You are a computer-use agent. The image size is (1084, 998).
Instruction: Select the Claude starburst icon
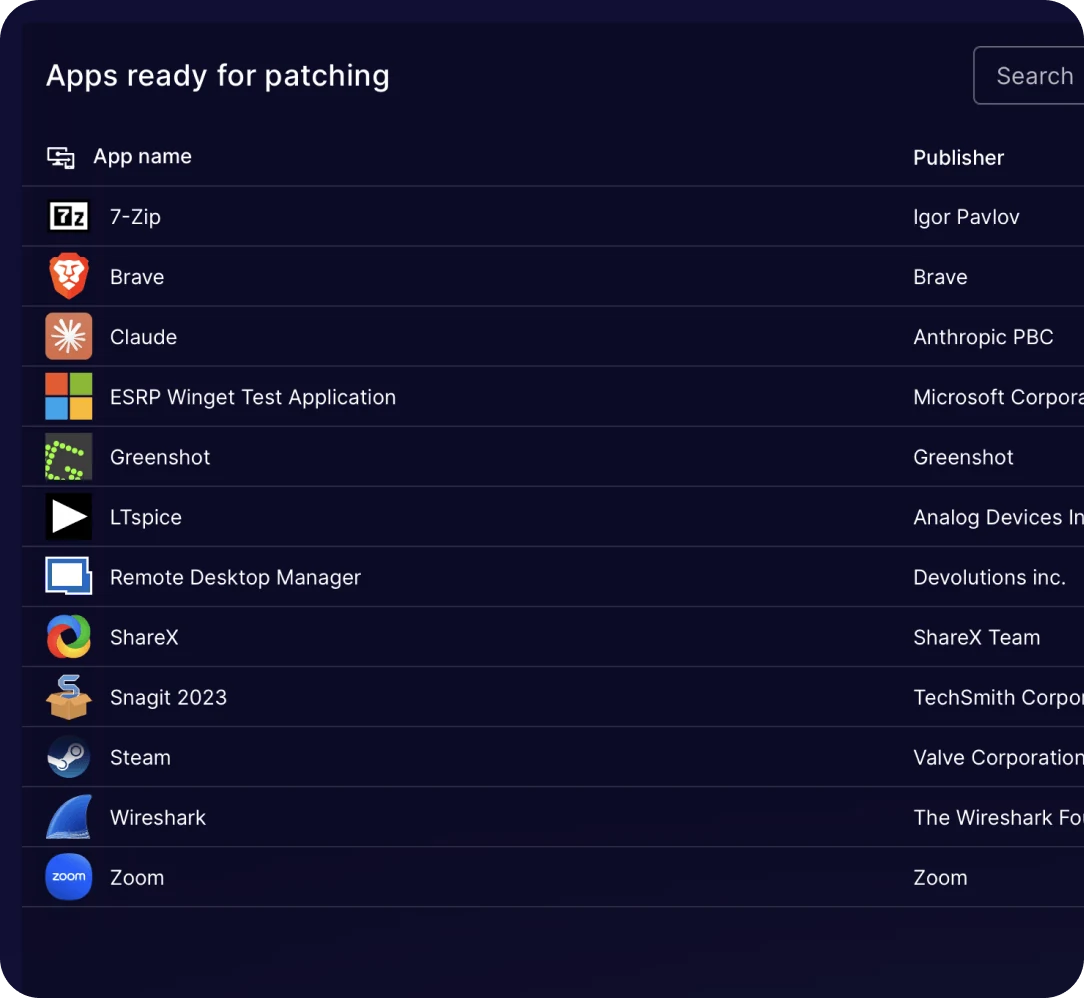click(x=68, y=336)
